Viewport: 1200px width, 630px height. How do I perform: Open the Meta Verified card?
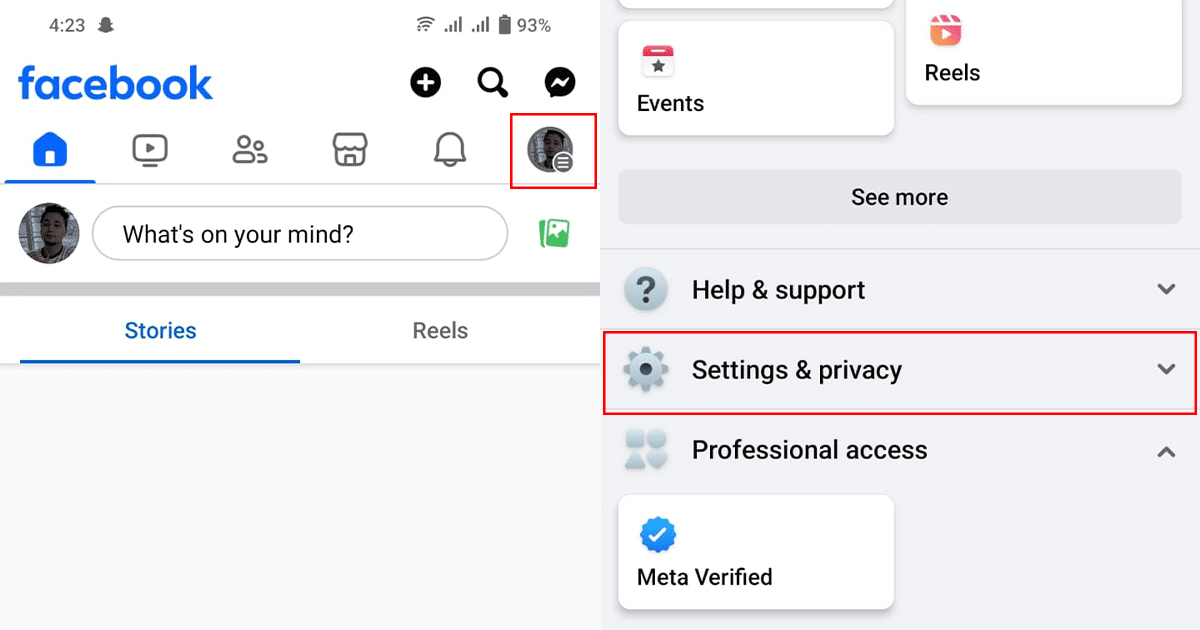(x=756, y=552)
